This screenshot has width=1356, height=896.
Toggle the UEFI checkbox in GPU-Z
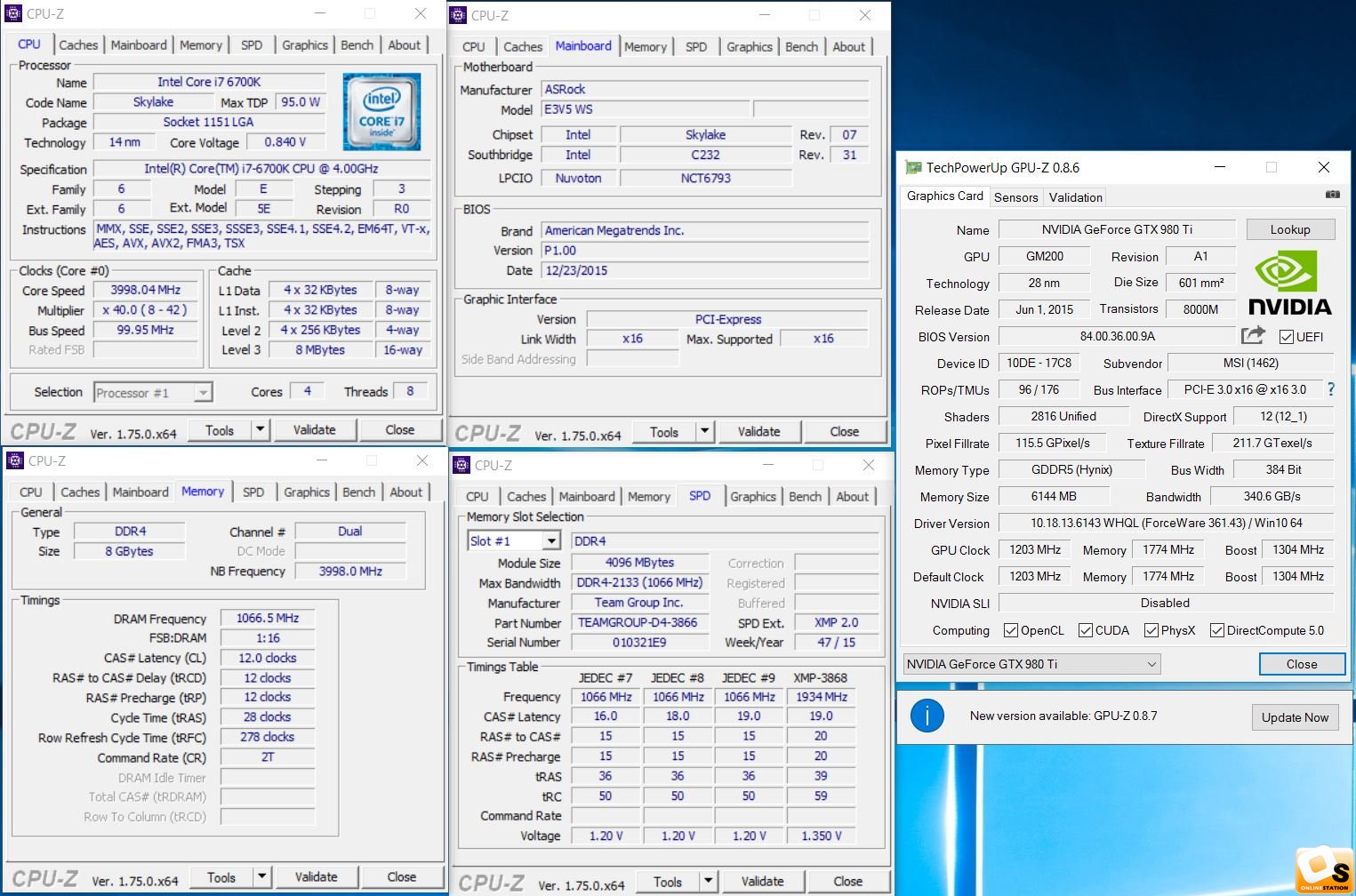click(1286, 337)
